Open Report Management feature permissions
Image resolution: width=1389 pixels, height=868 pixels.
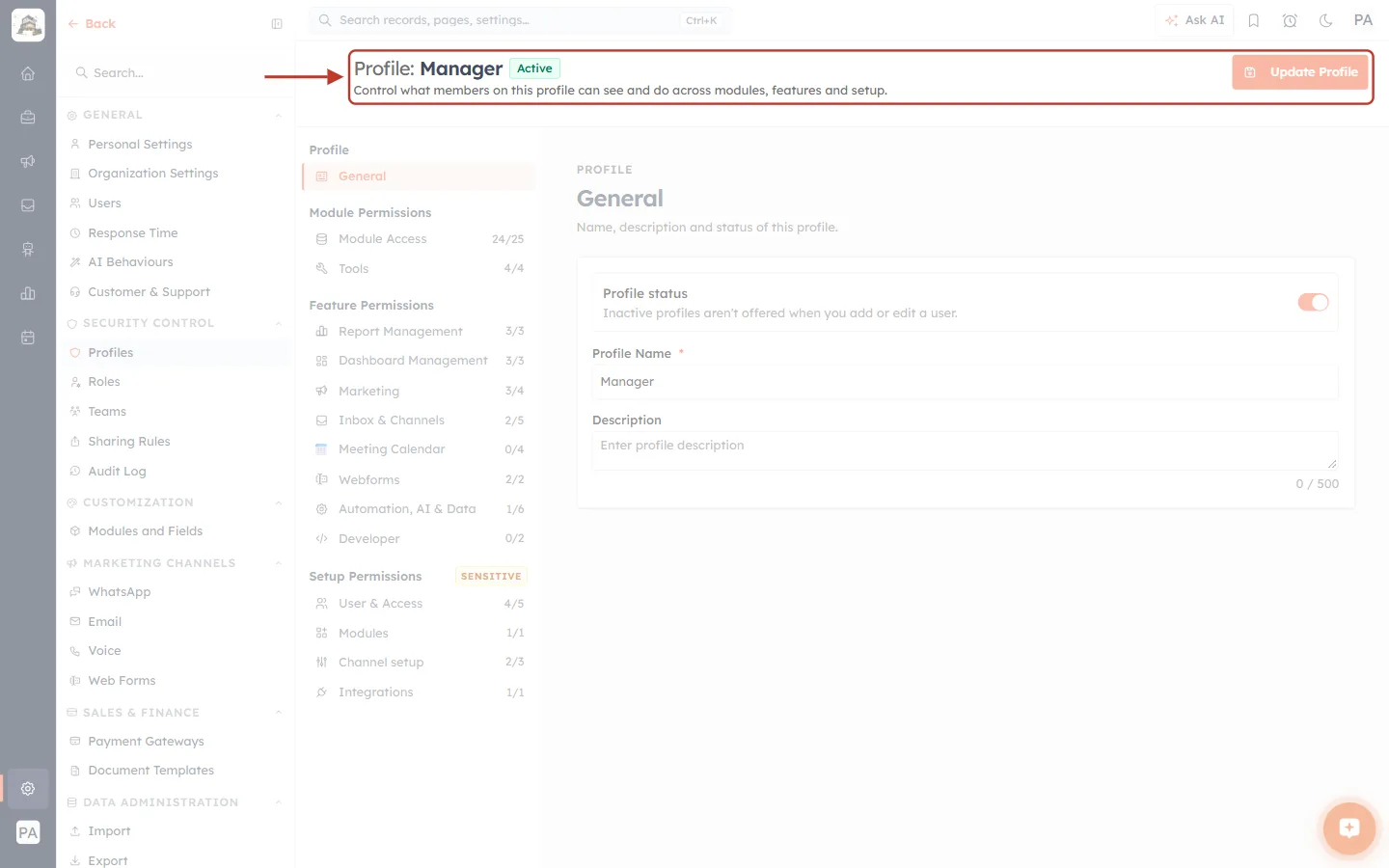coord(419,332)
